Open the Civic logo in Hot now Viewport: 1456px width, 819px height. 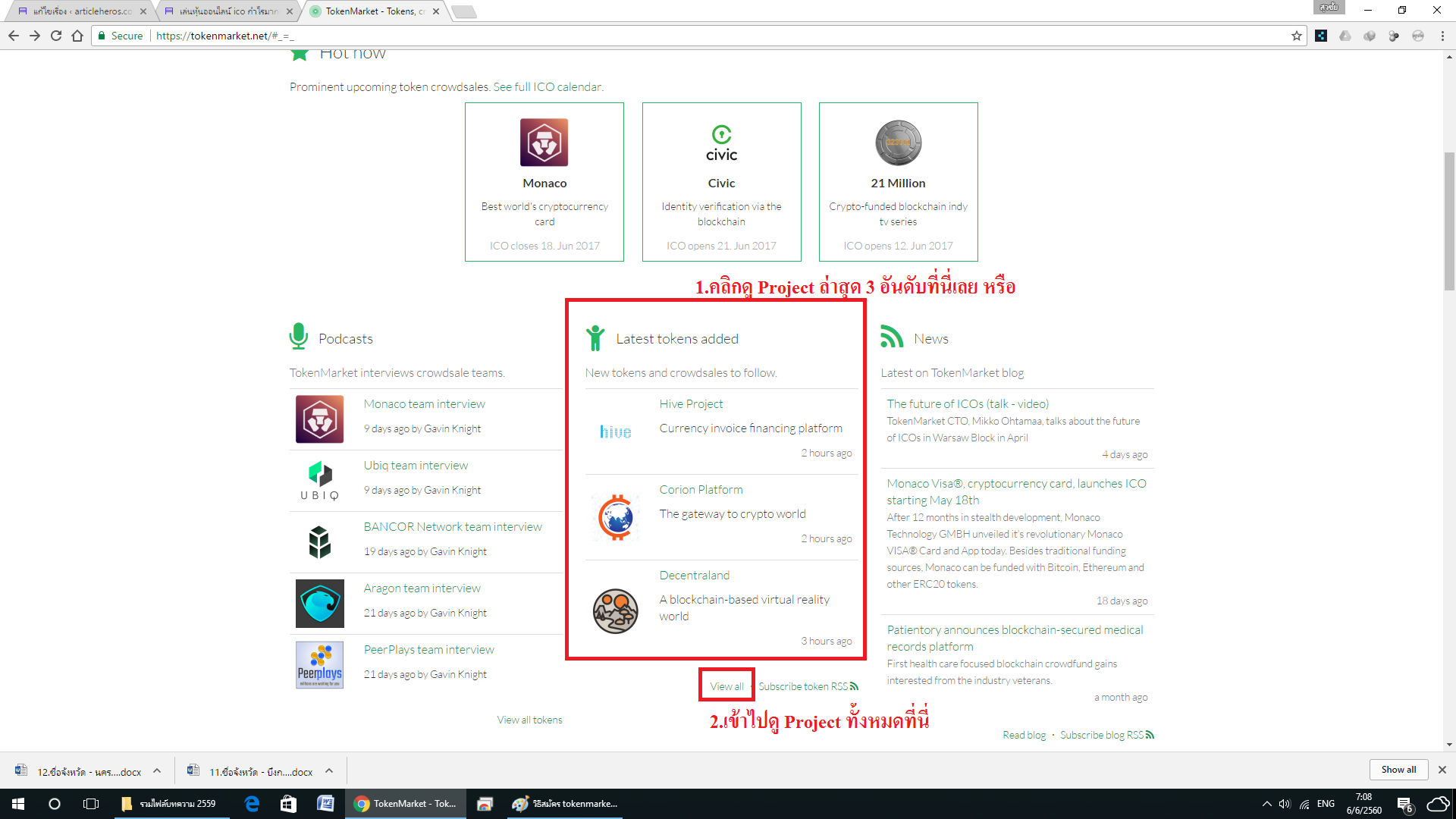click(x=721, y=144)
